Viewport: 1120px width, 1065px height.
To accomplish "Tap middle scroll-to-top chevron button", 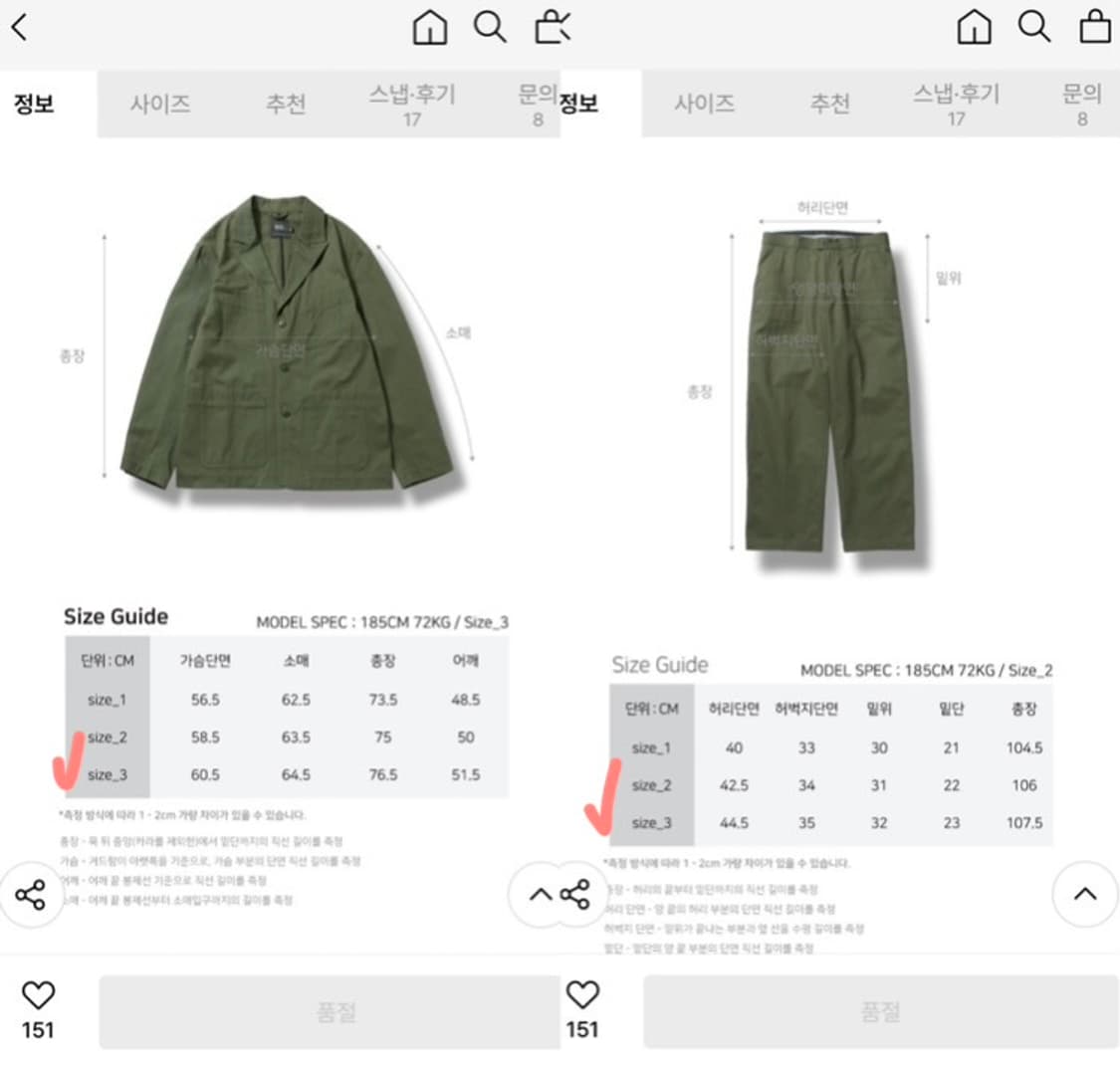I will tap(541, 894).
